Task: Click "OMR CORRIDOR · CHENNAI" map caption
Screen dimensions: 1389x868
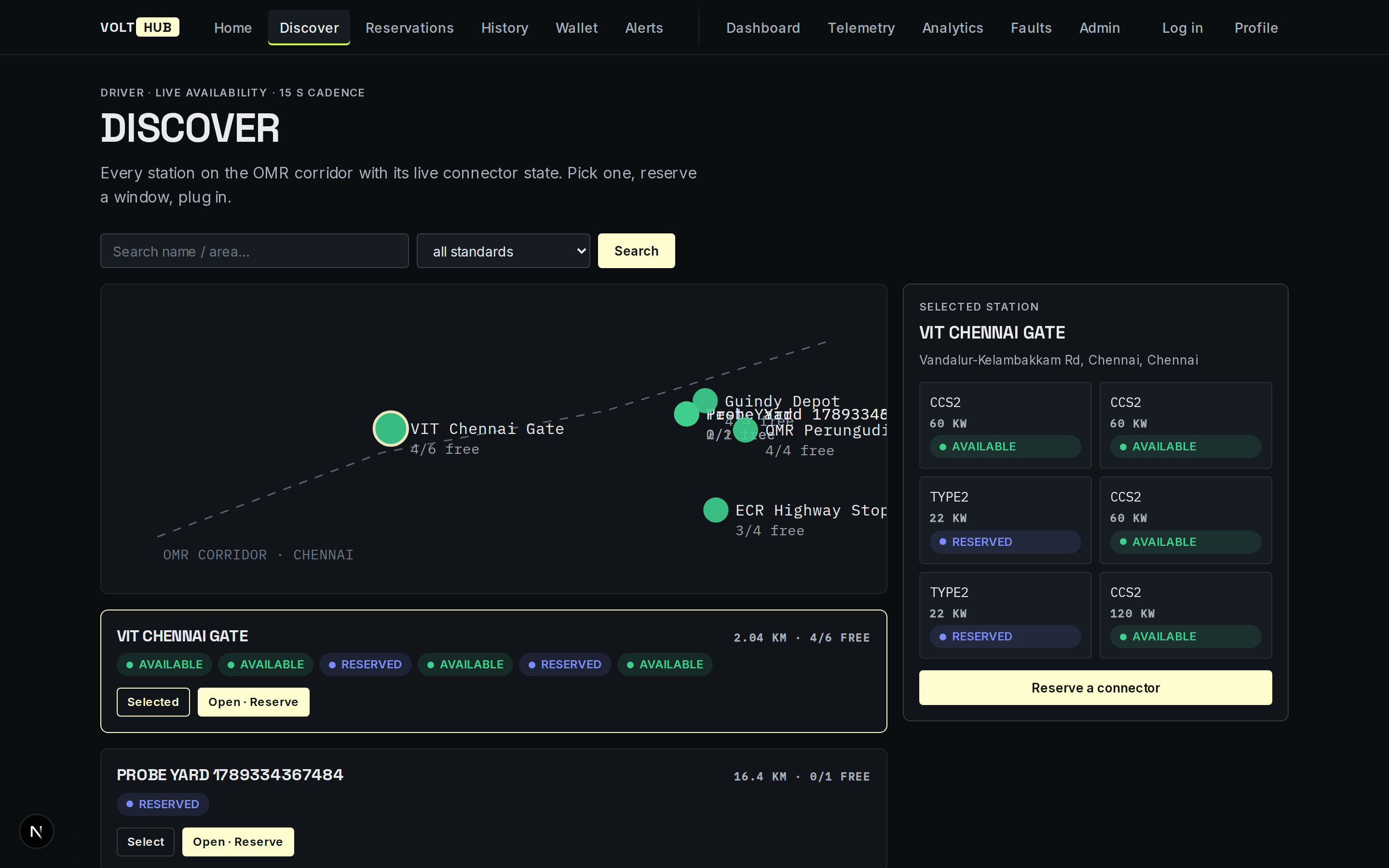Action: pyautogui.click(x=258, y=555)
